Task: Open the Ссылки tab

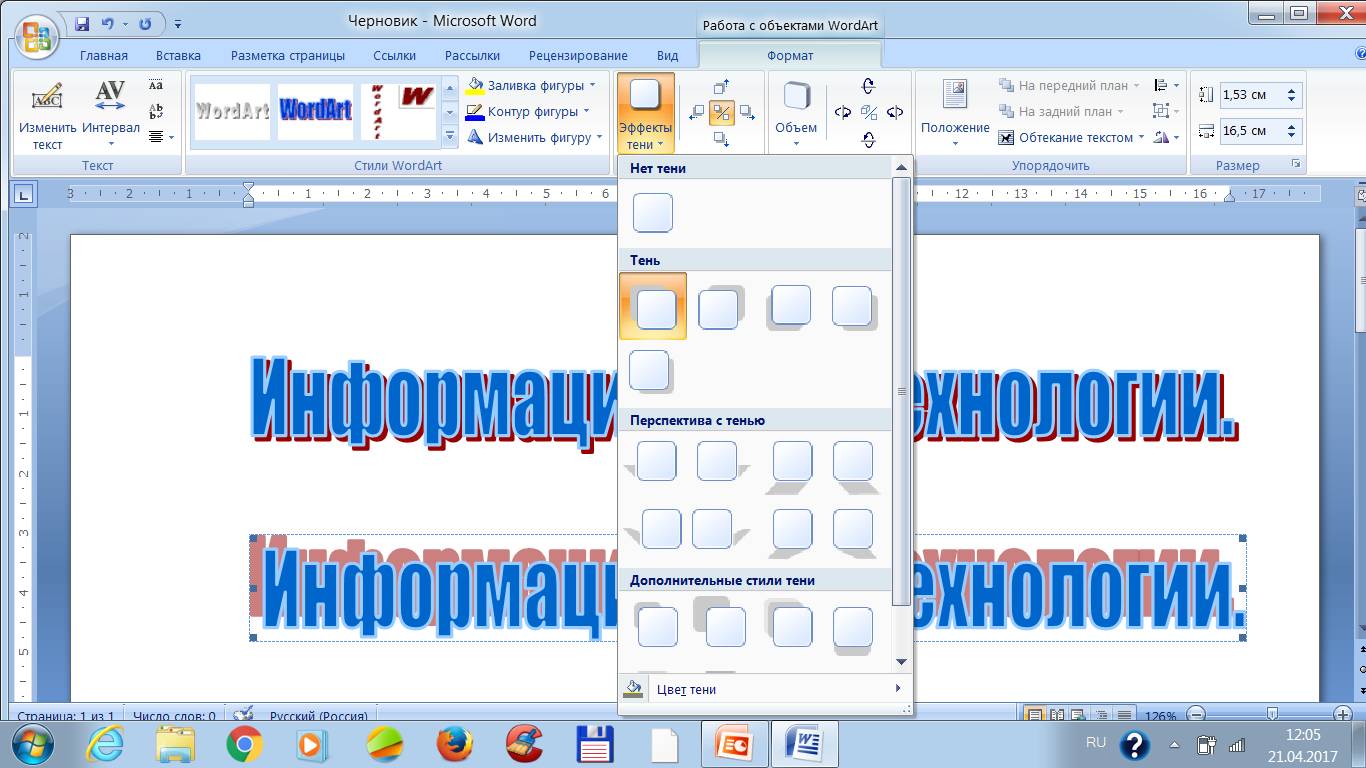Action: [x=395, y=55]
